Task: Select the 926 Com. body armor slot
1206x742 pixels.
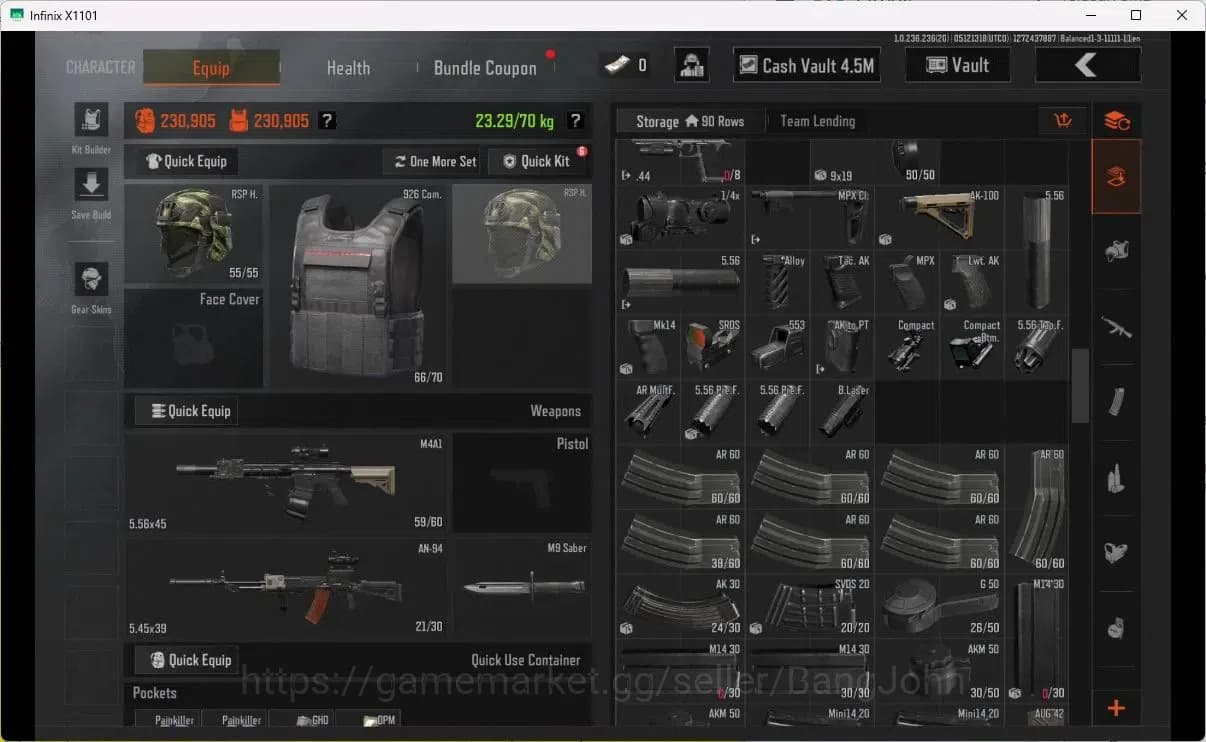Action: 357,286
